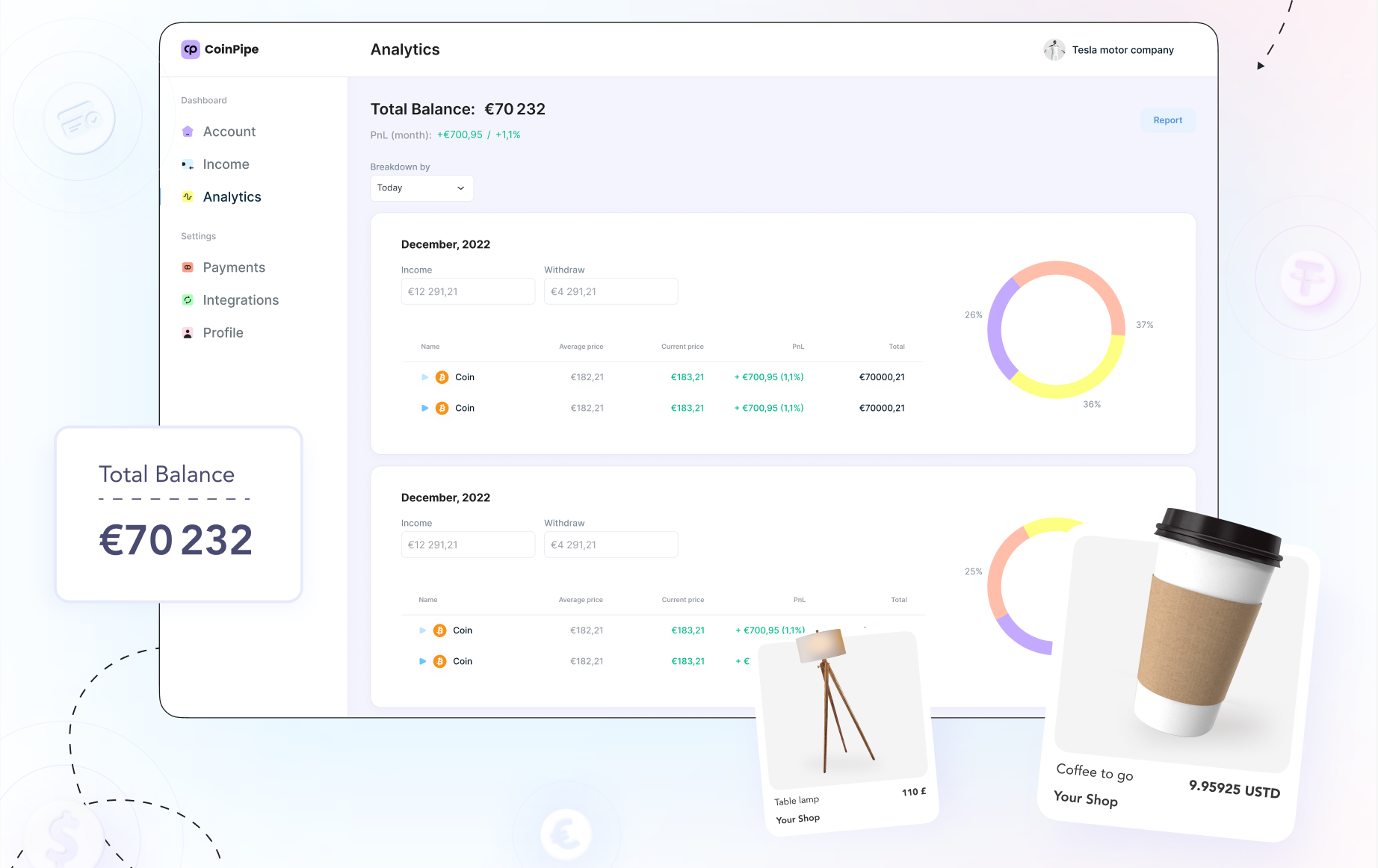Click Bitcoin icon in second Coin row of first table
Viewport: 1378px width, 868px height.
pos(442,408)
